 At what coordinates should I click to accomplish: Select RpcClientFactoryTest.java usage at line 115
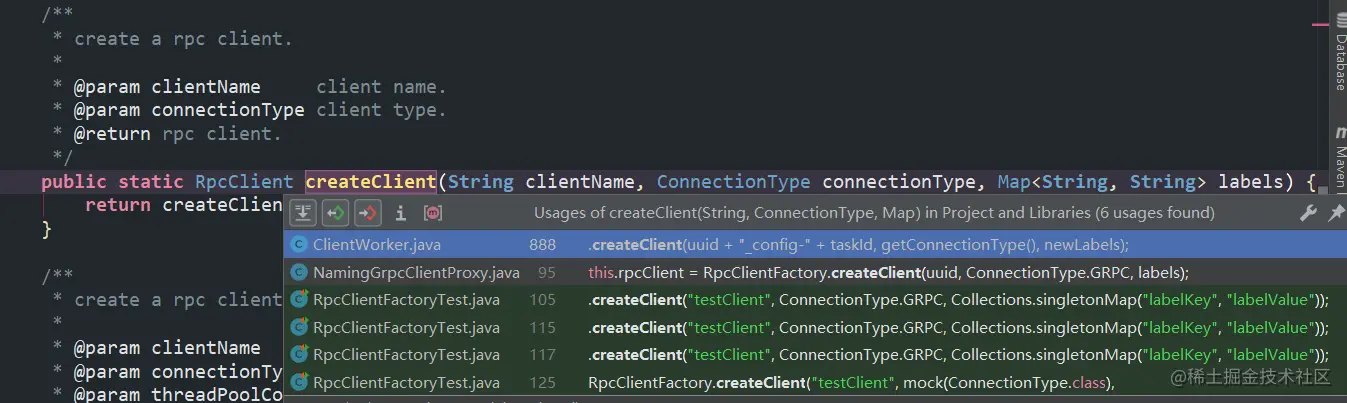(x=815, y=328)
